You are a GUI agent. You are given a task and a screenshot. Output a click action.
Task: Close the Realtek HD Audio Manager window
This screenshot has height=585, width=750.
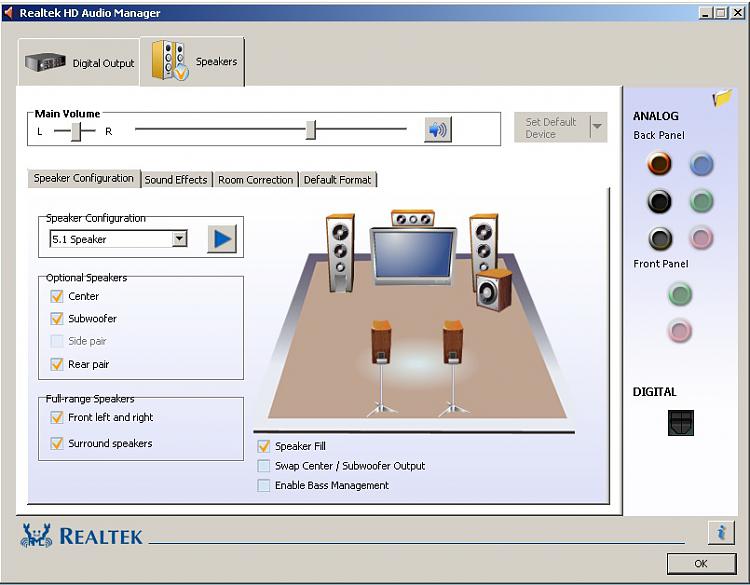pyautogui.click(x=738, y=13)
